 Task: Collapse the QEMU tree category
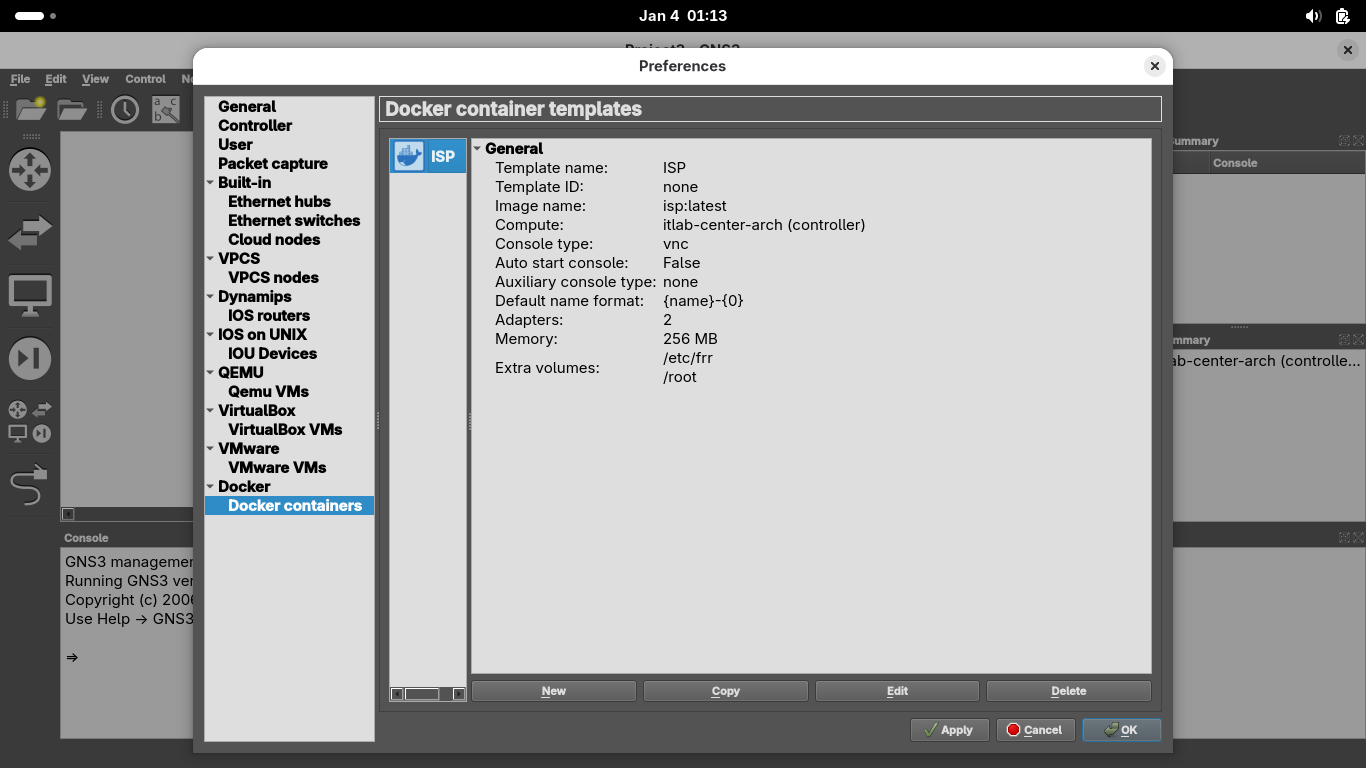pos(210,373)
